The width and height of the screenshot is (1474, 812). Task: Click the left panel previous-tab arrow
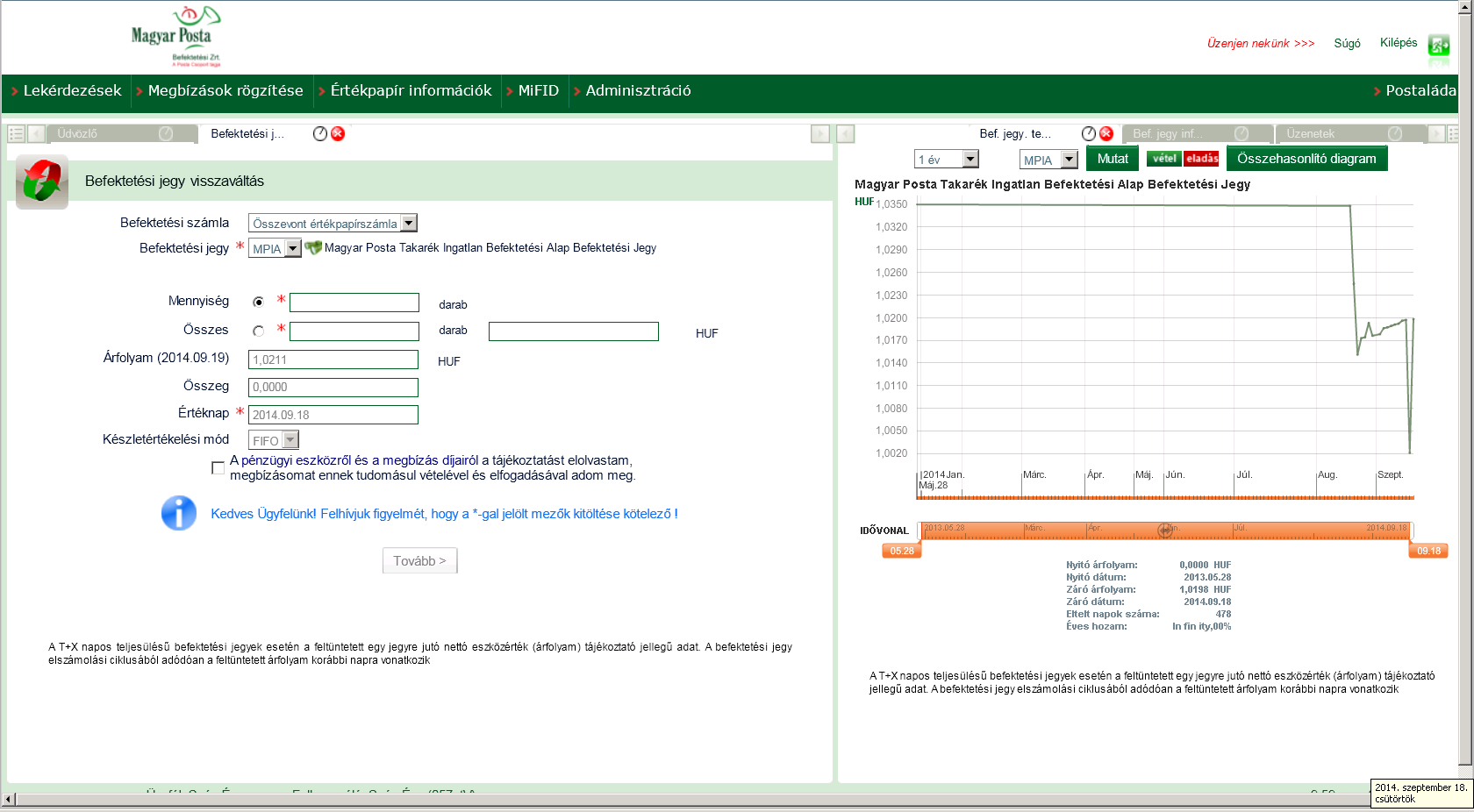(x=36, y=133)
